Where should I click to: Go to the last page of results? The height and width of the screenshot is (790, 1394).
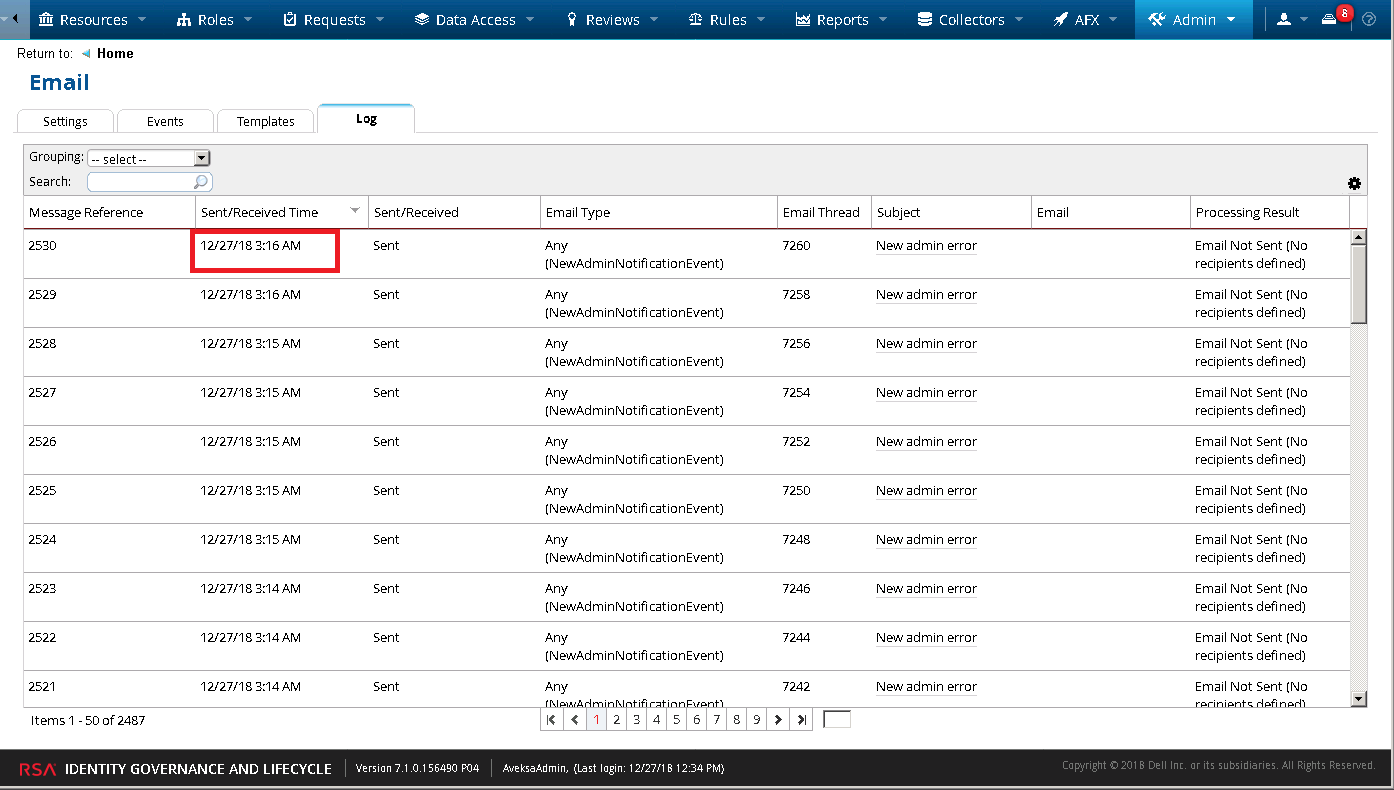(801, 719)
